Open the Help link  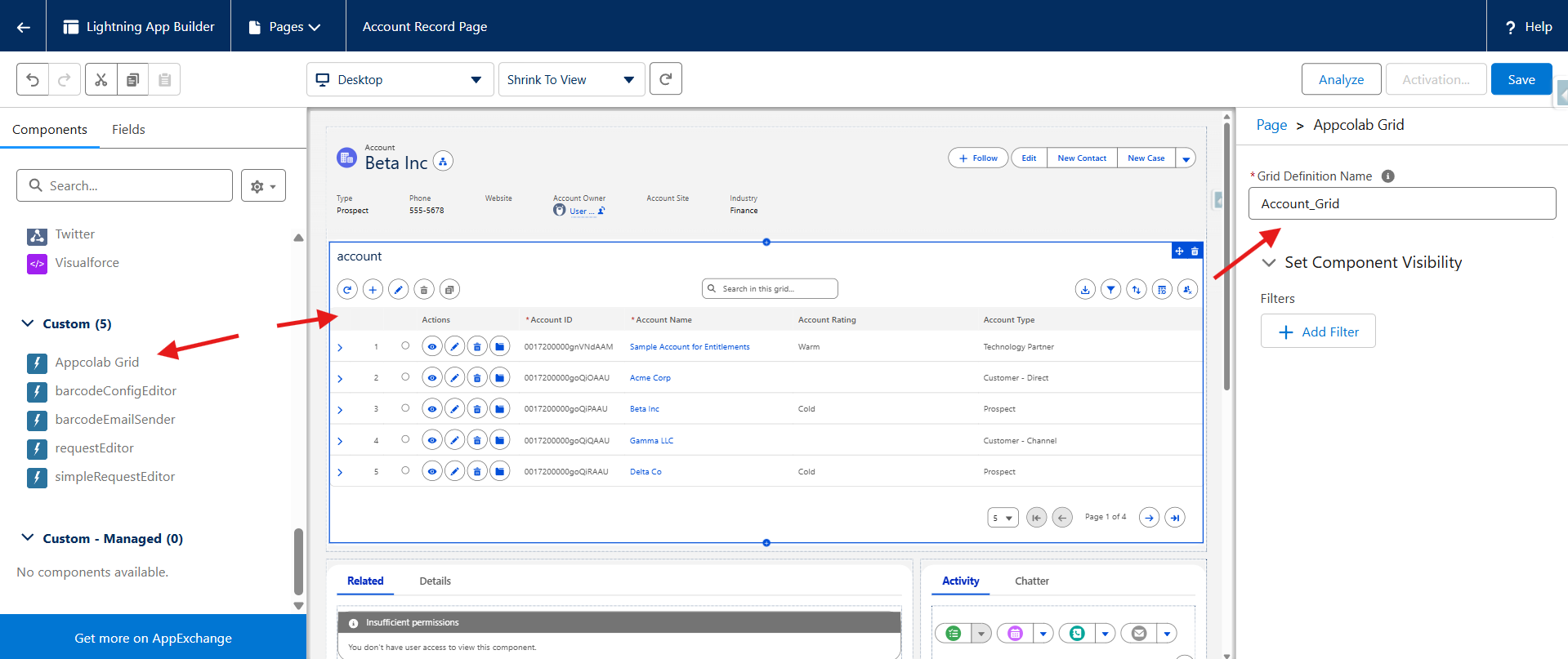click(x=1528, y=27)
